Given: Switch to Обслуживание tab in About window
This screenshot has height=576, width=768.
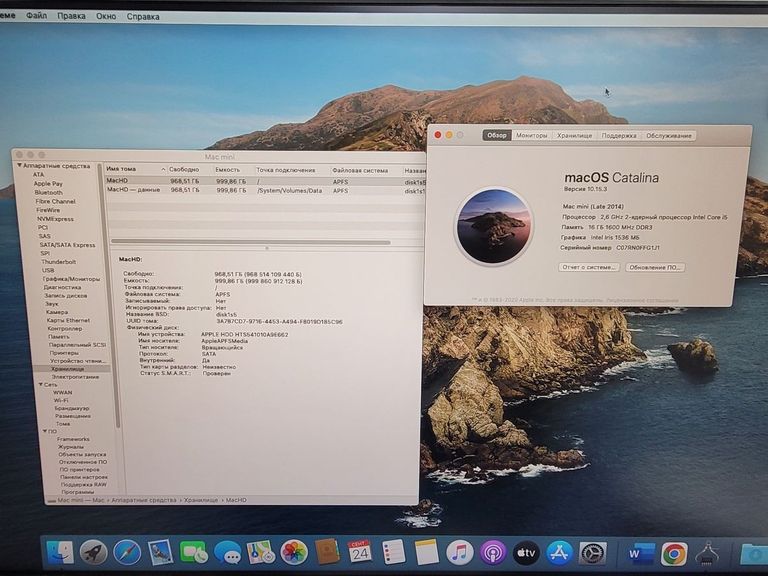Looking at the screenshot, I should (669, 136).
